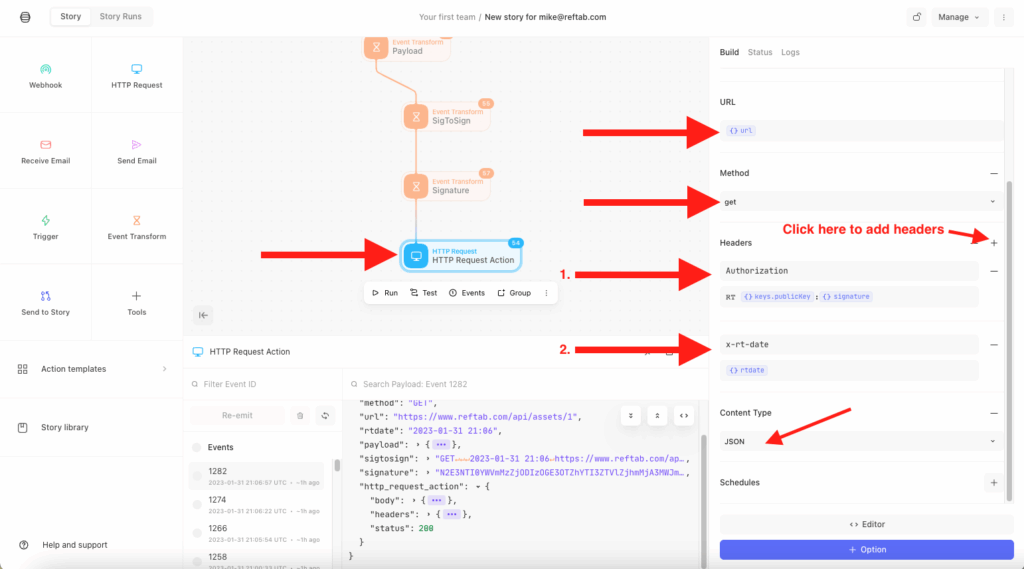The image size is (1024, 569).
Task: Collapse the Method section
Action: pyautogui.click(x=994, y=173)
